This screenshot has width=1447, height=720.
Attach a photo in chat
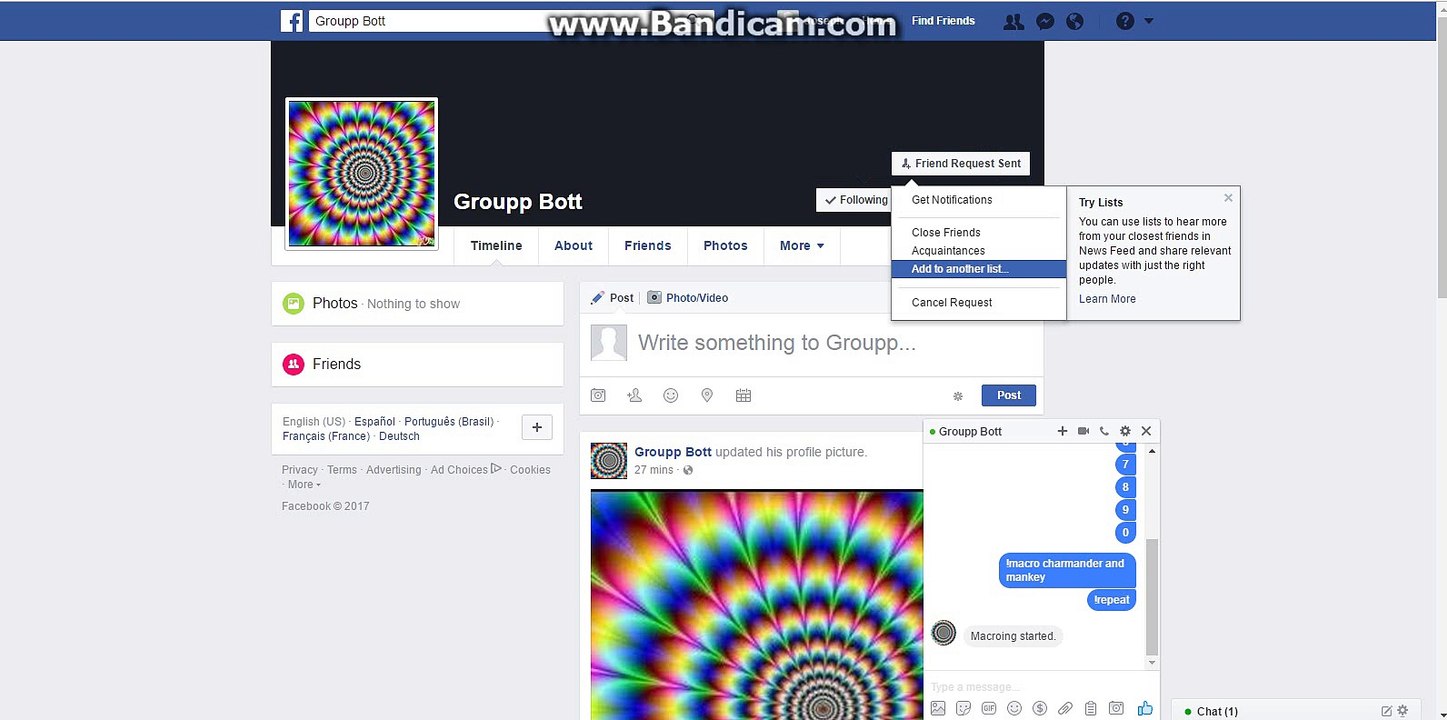point(938,709)
